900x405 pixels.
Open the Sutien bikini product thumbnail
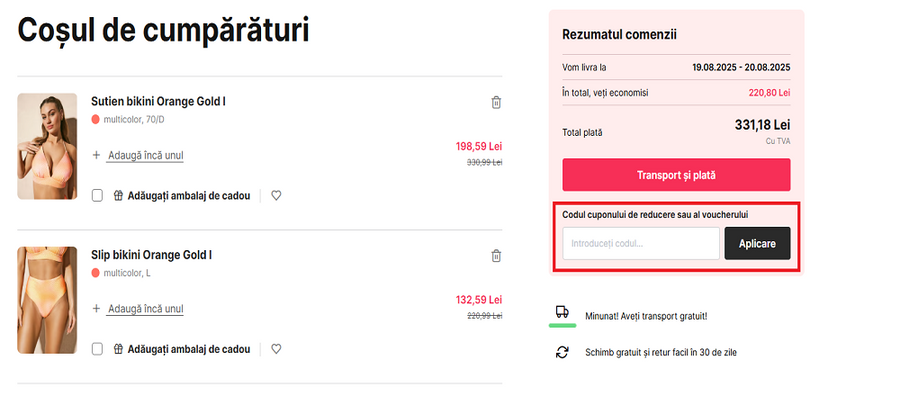tap(47, 146)
